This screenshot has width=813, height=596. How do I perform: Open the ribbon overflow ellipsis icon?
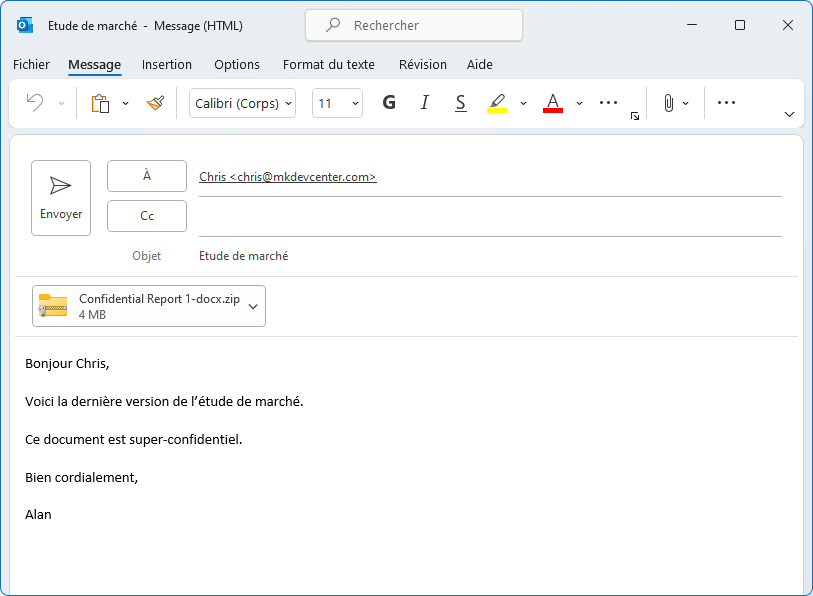[725, 103]
